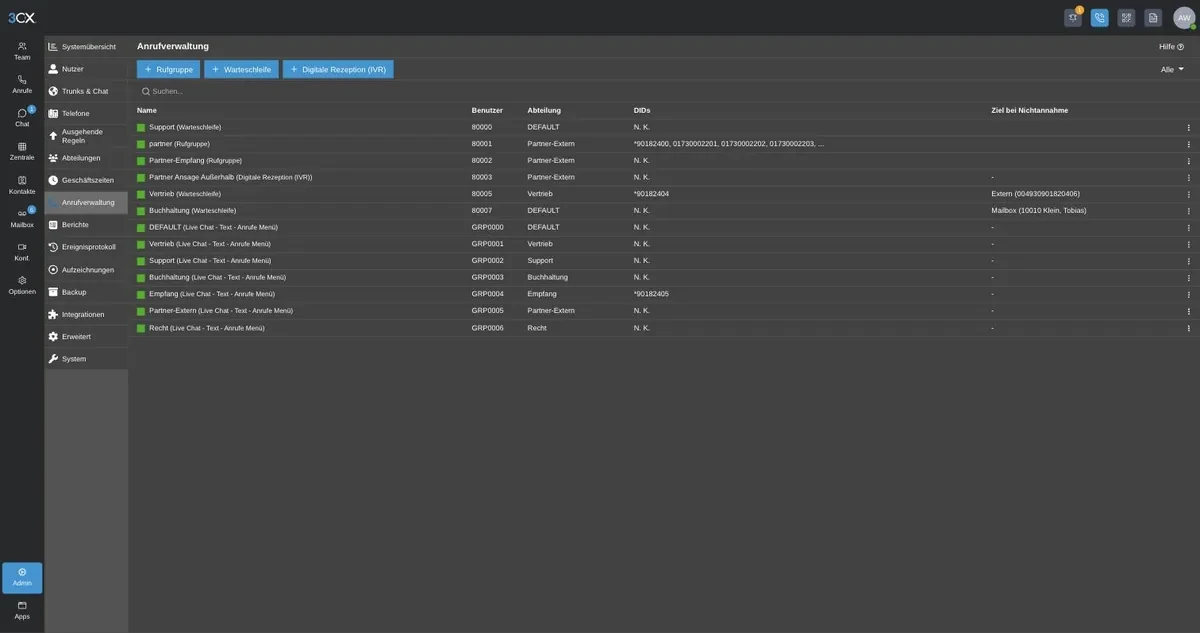This screenshot has height=633, width=1200.
Task: Open the three-dot menu for Vertrieb (Warteschleife)
Action: click(x=1189, y=194)
